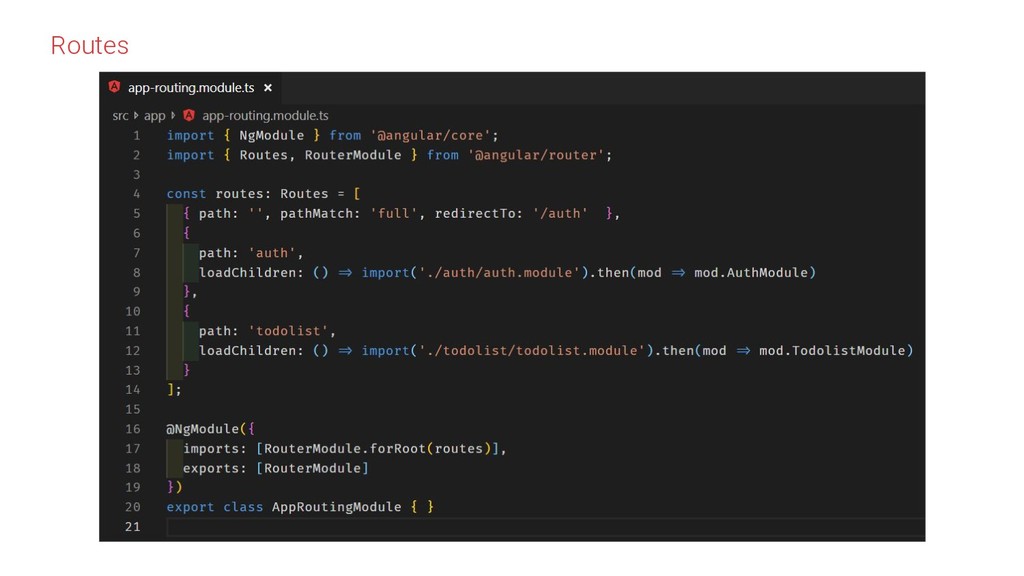Select the app-routing.module.ts editor tab
The image size is (1024, 576).
coord(191,88)
